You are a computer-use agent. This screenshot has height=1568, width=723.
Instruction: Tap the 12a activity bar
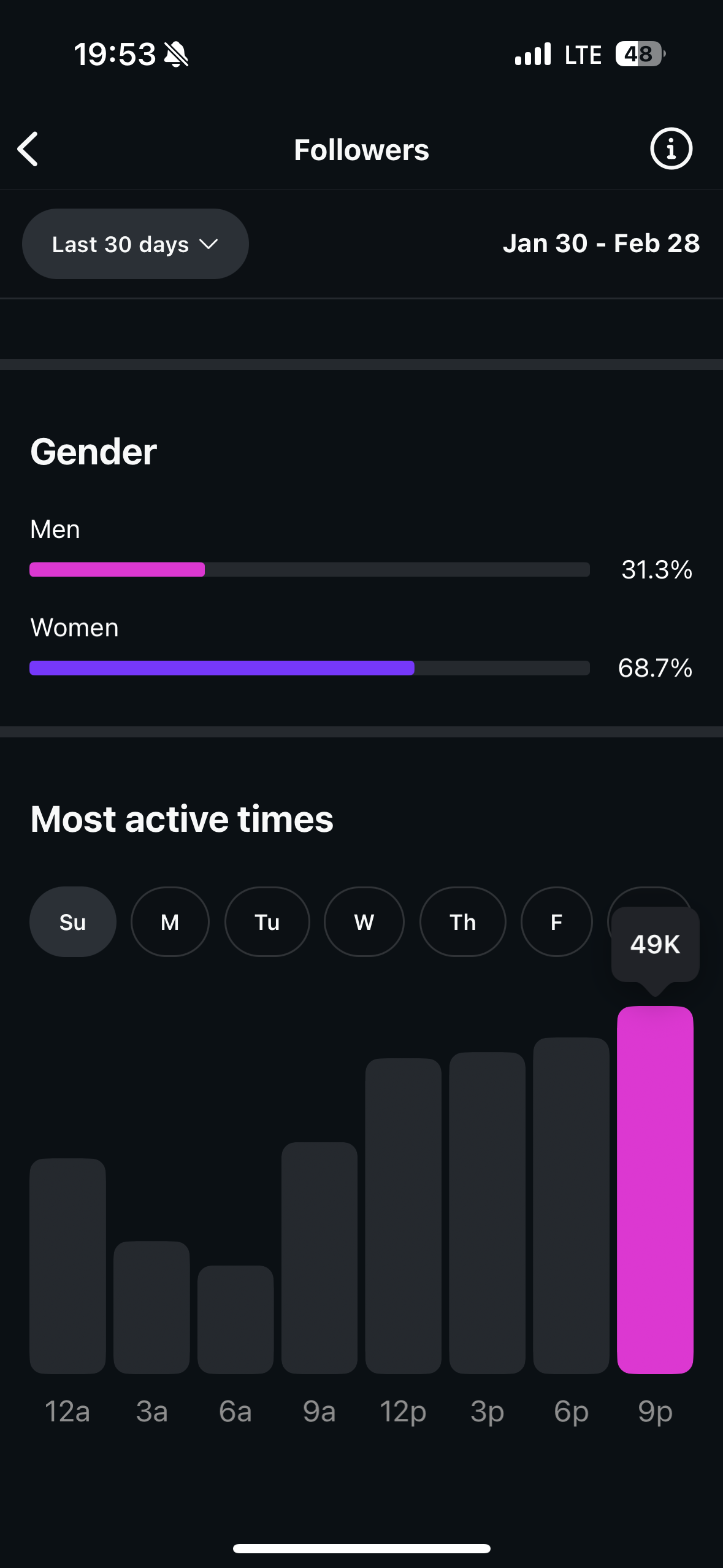(x=67, y=1266)
